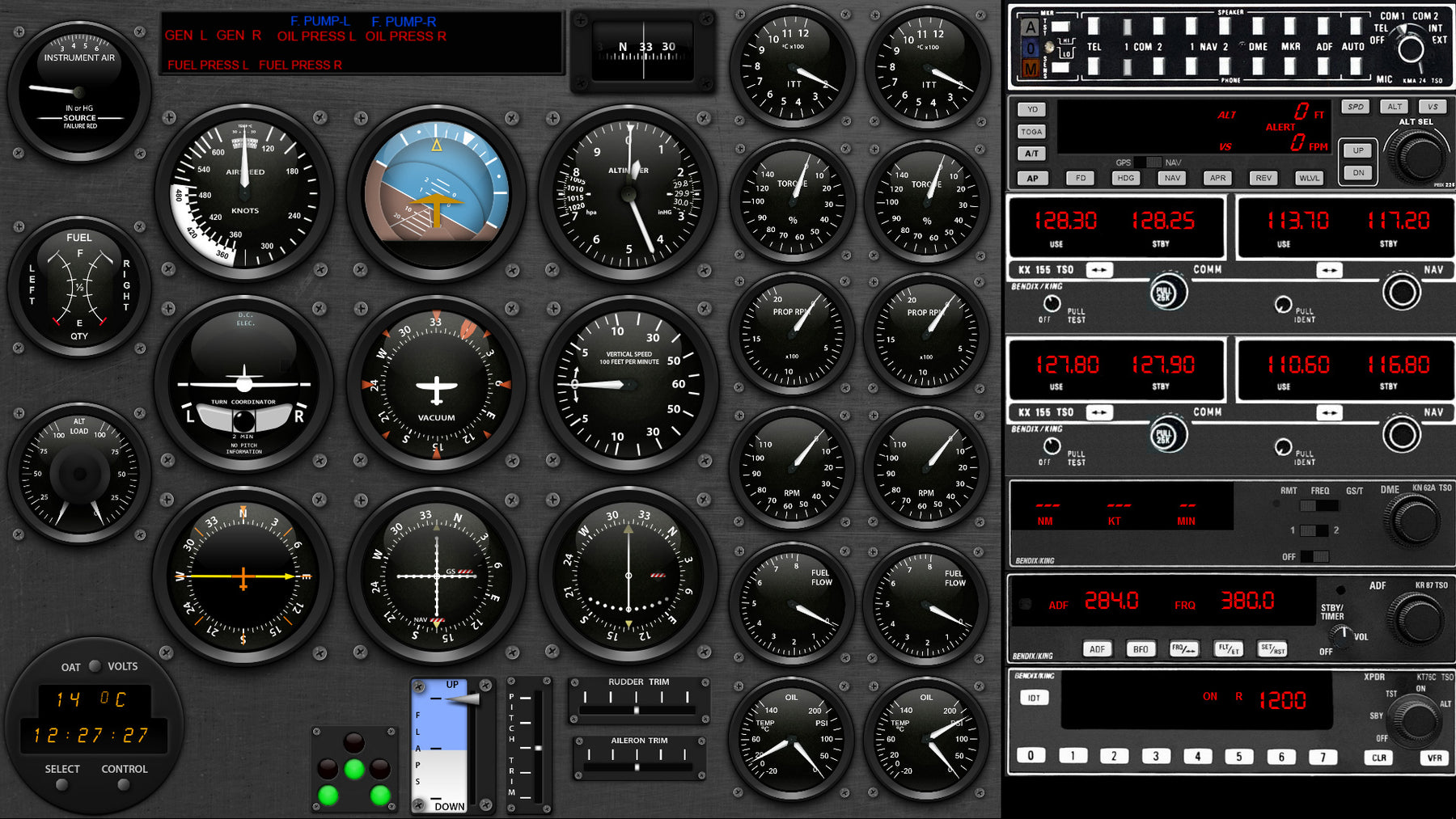Click the UP button beside ALT SEL
1456x819 pixels.
[x=1358, y=150]
